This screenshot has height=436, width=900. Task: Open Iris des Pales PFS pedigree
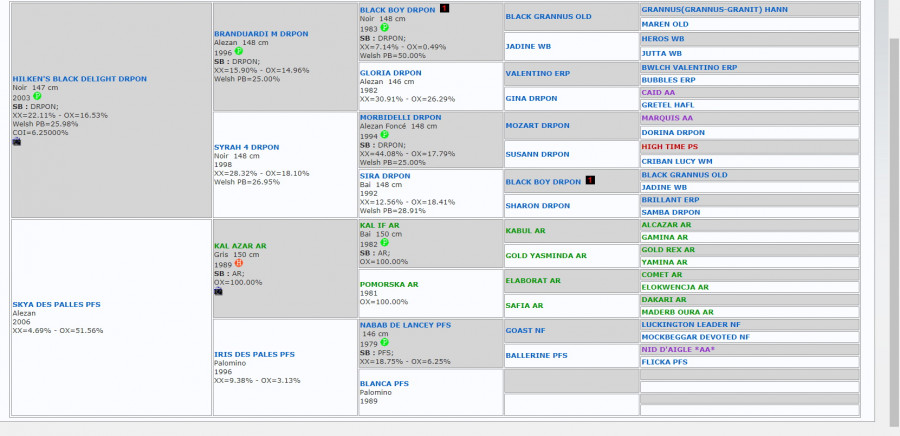coord(254,354)
